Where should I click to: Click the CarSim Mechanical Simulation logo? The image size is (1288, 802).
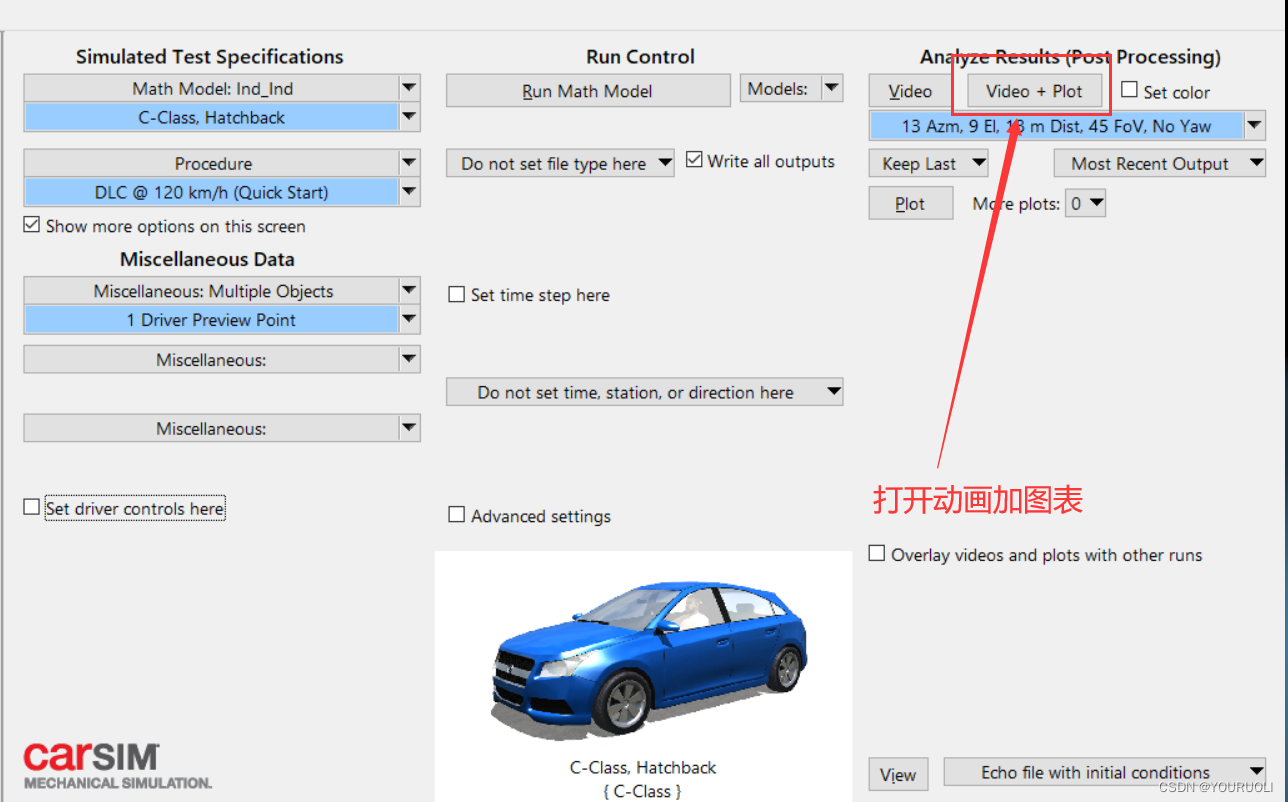pos(117,766)
